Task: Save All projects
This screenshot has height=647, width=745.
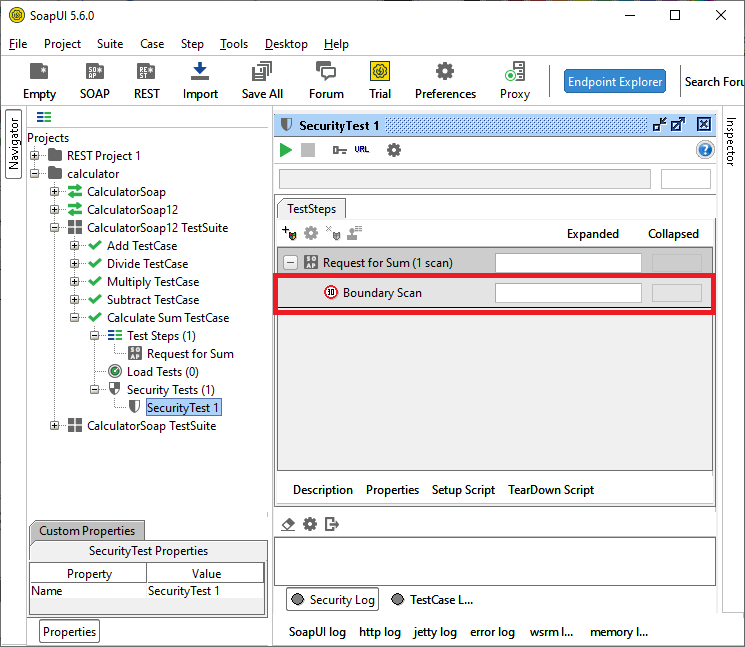Action: tap(262, 81)
